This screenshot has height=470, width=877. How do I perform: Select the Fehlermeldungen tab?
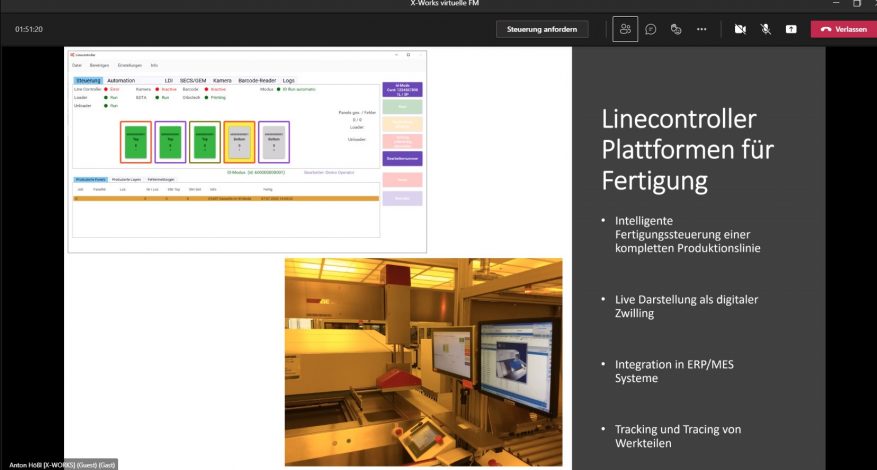(x=162, y=180)
